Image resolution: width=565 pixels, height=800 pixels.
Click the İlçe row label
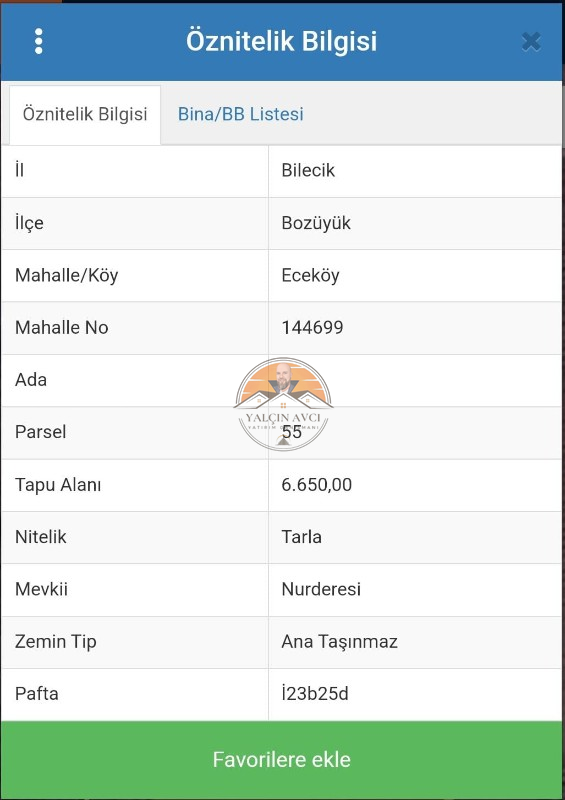pos(29,223)
